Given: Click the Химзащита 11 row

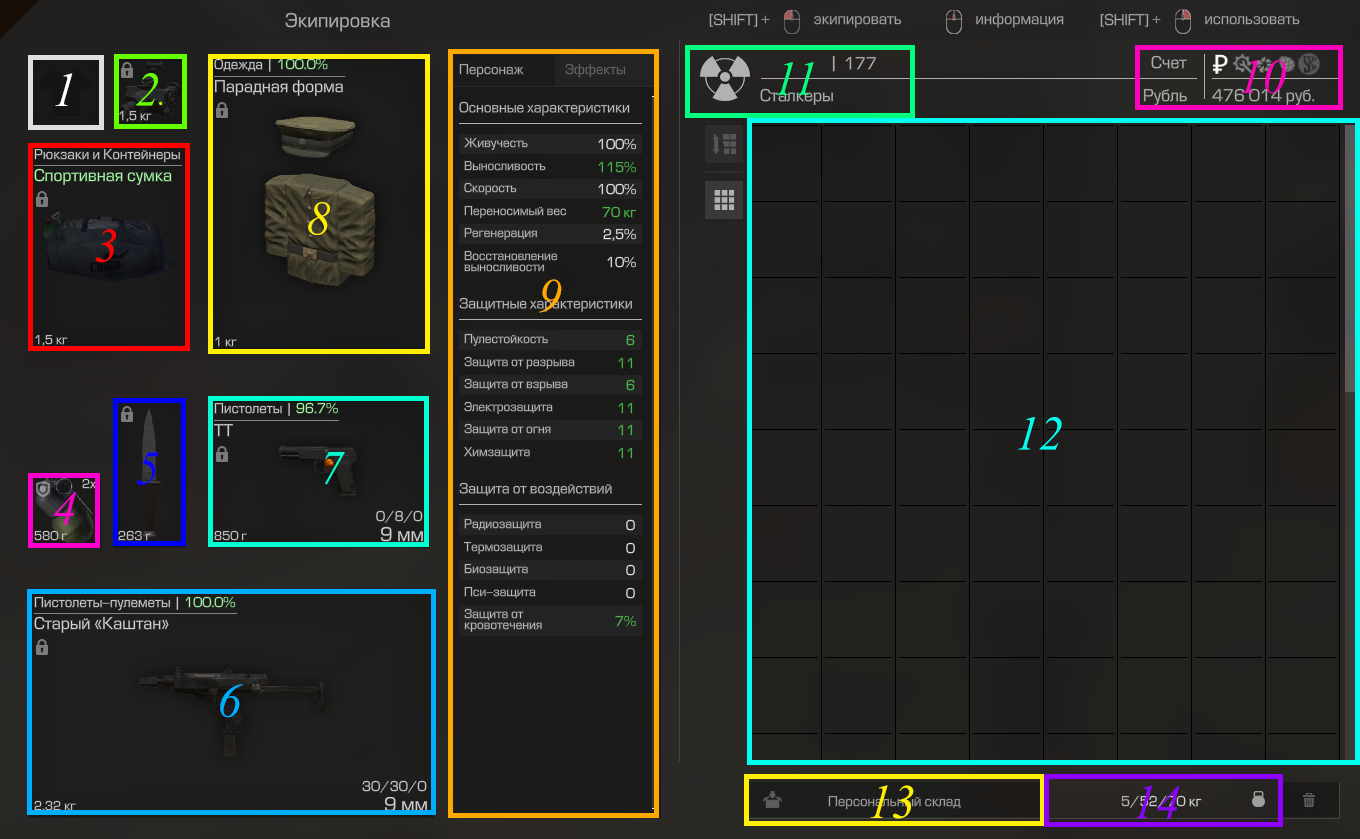Looking at the screenshot, I should tap(550, 453).
